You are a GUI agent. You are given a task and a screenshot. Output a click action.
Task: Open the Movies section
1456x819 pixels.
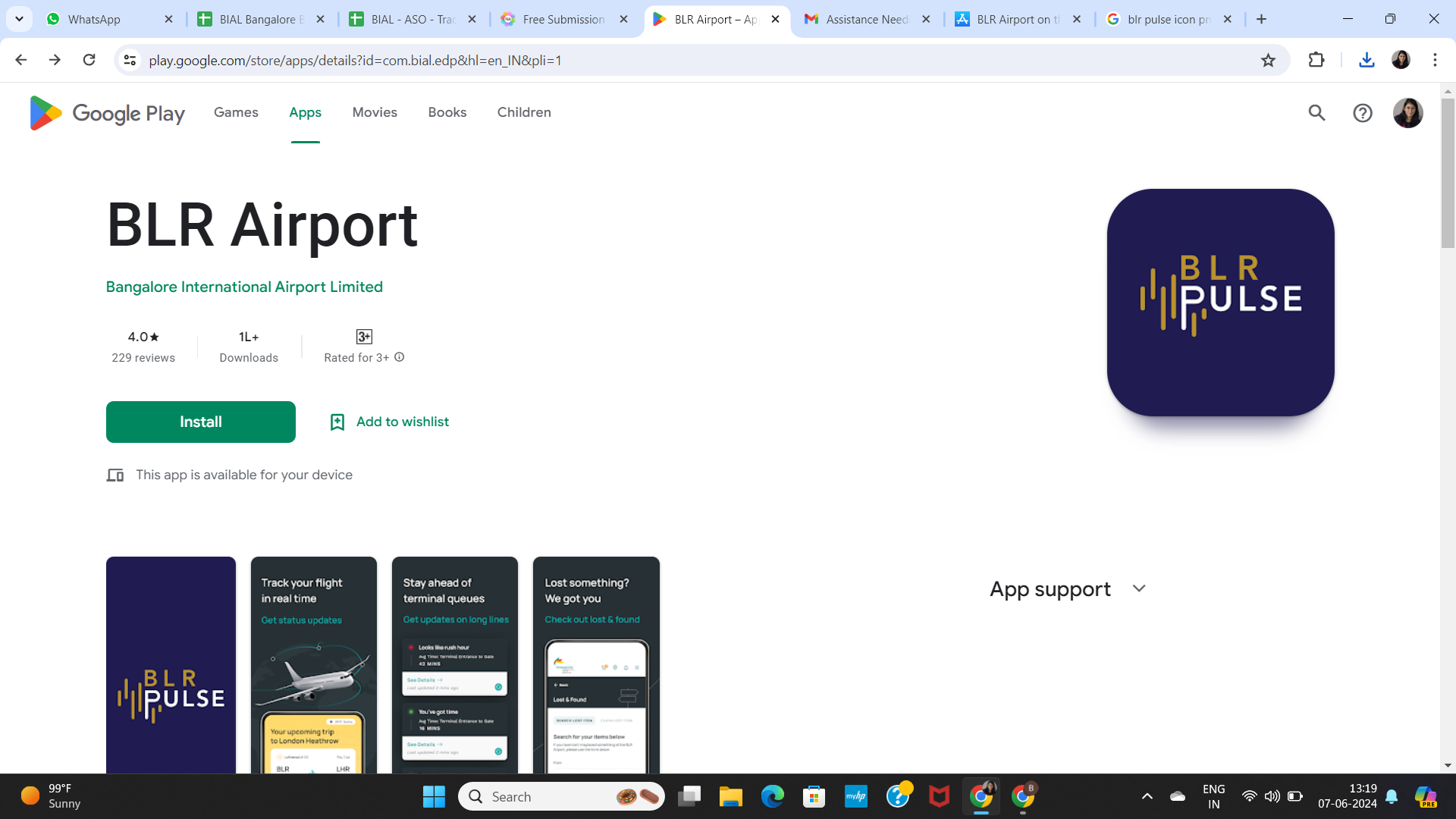375,112
